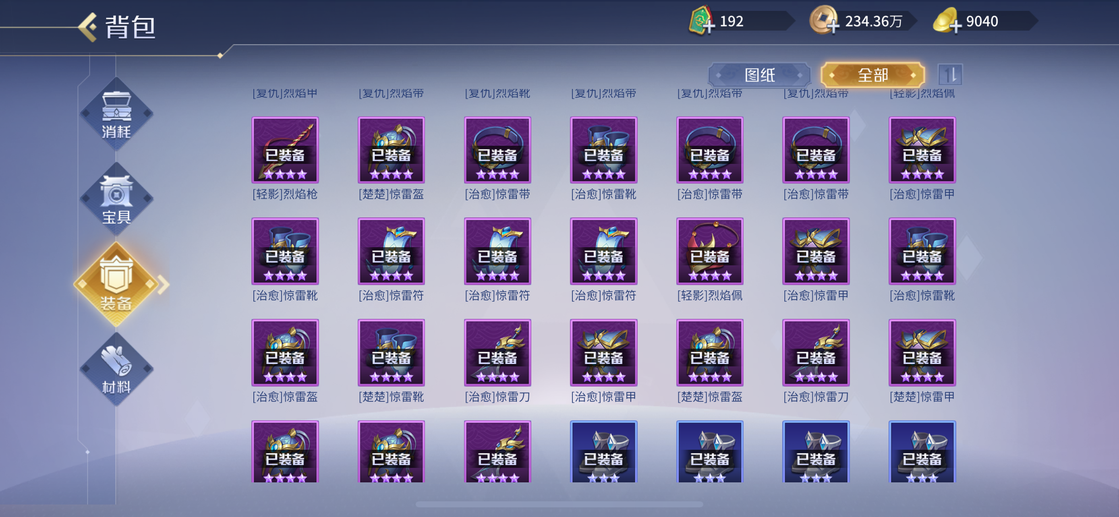1119x517 pixels.
Task: Select the [楚楚]惊雷盔 beside the 烈焰枪
Action: point(391,150)
